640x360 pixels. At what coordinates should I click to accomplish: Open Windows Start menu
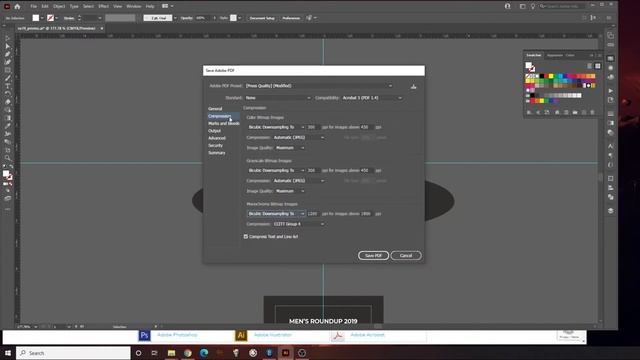click(x=8, y=353)
